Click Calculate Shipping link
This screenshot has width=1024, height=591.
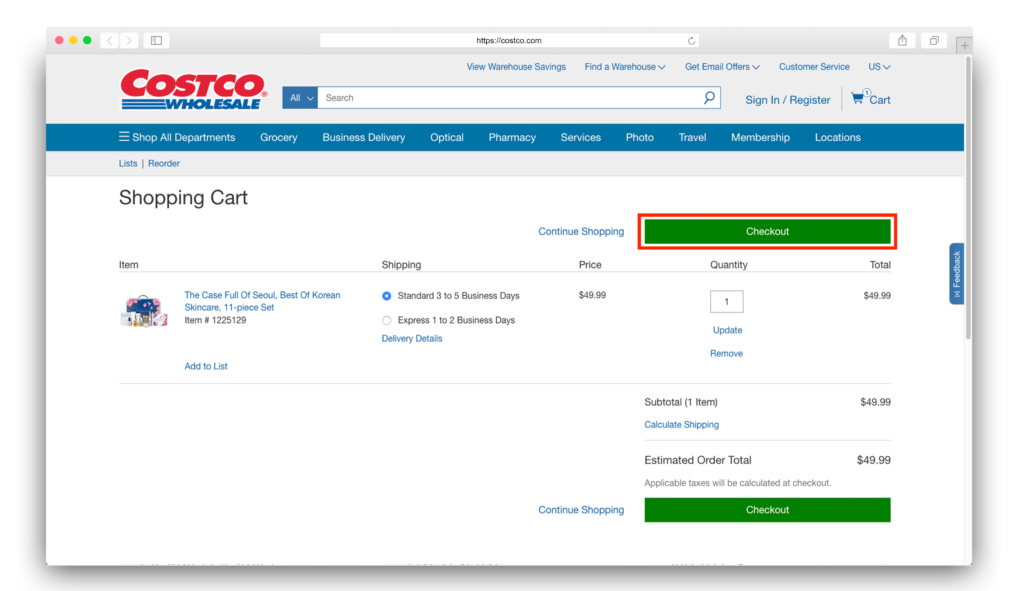(x=681, y=424)
